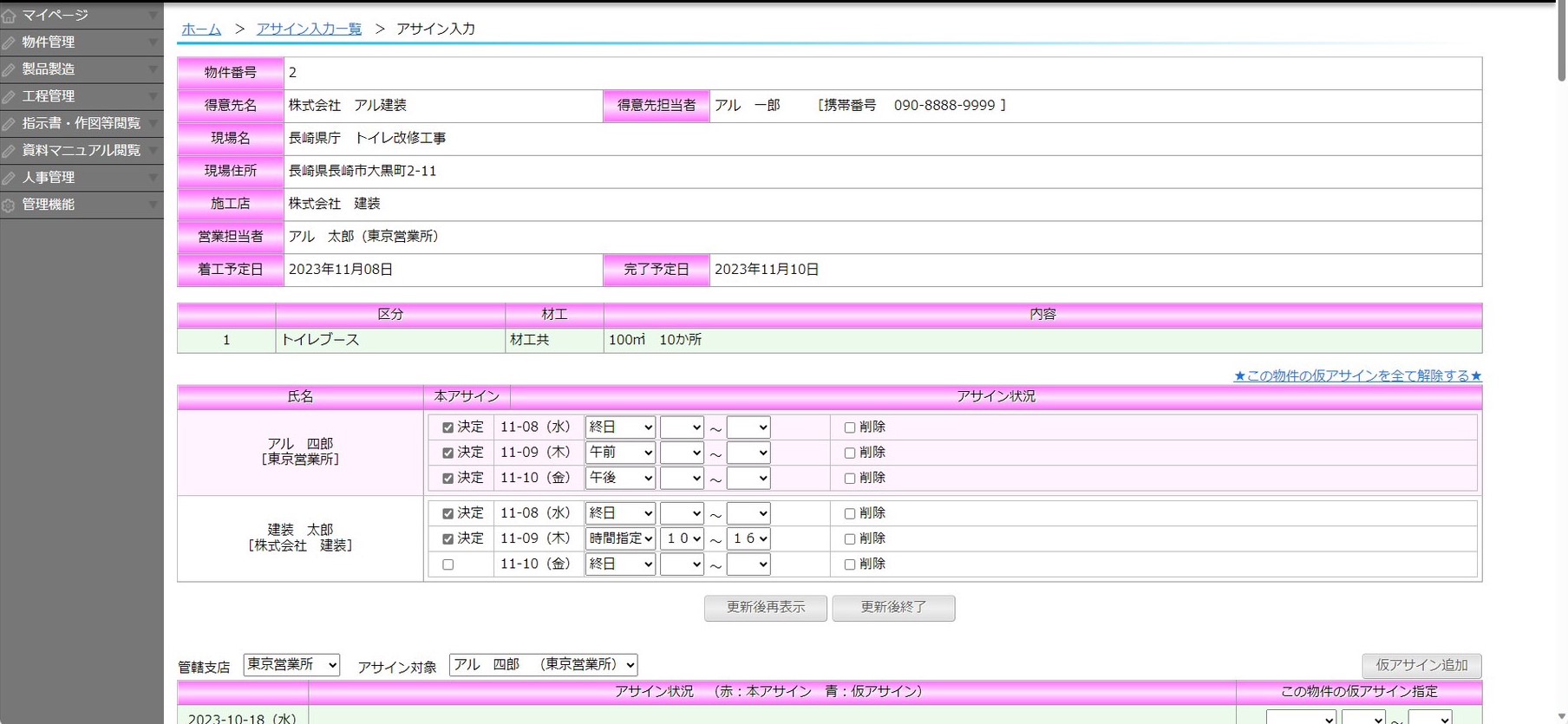
Task: Check 削除 for 建装太郎 11-08 row
Action: (x=850, y=513)
